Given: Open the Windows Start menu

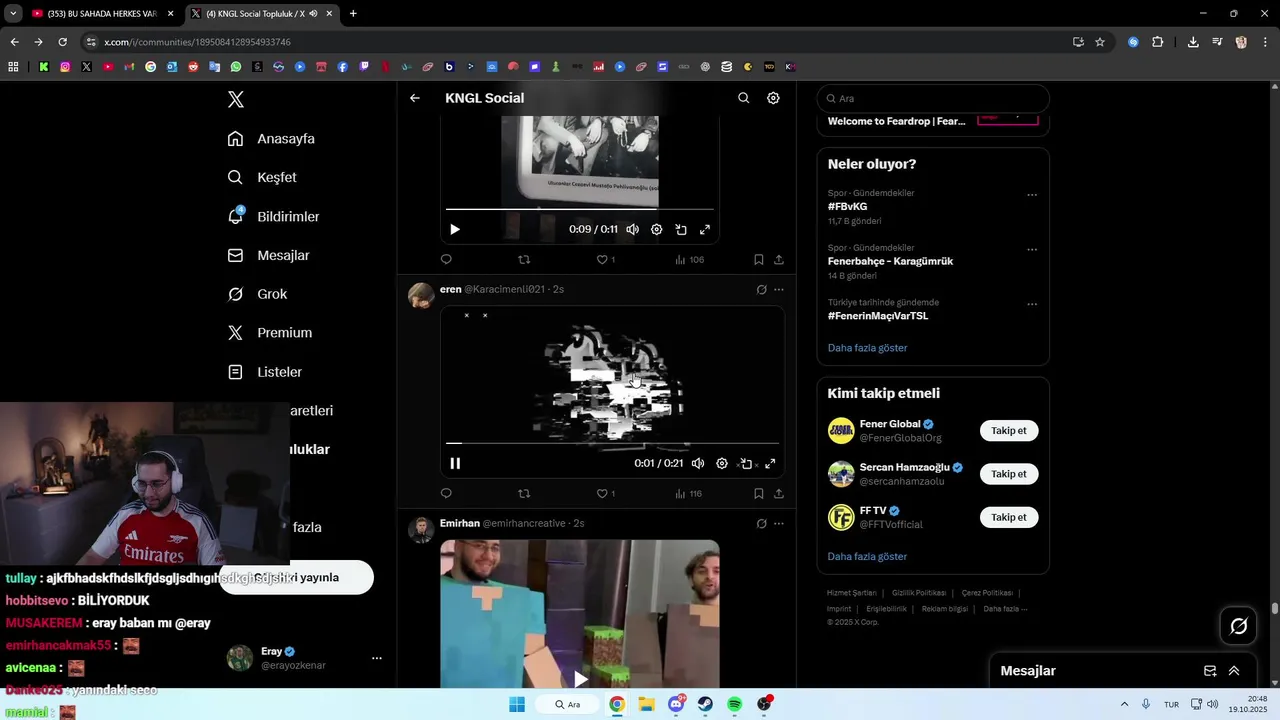Looking at the screenshot, I should coord(517,704).
